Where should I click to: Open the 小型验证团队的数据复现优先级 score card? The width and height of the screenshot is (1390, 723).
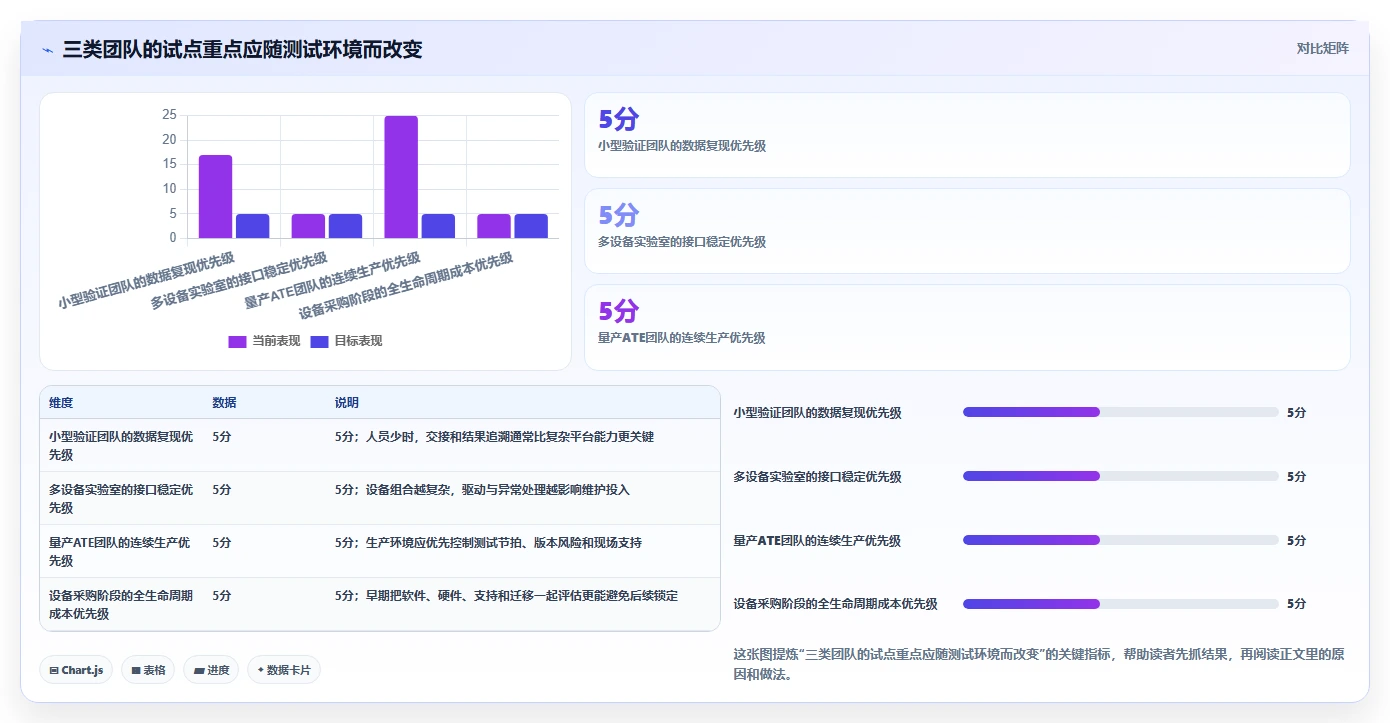(967, 135)
